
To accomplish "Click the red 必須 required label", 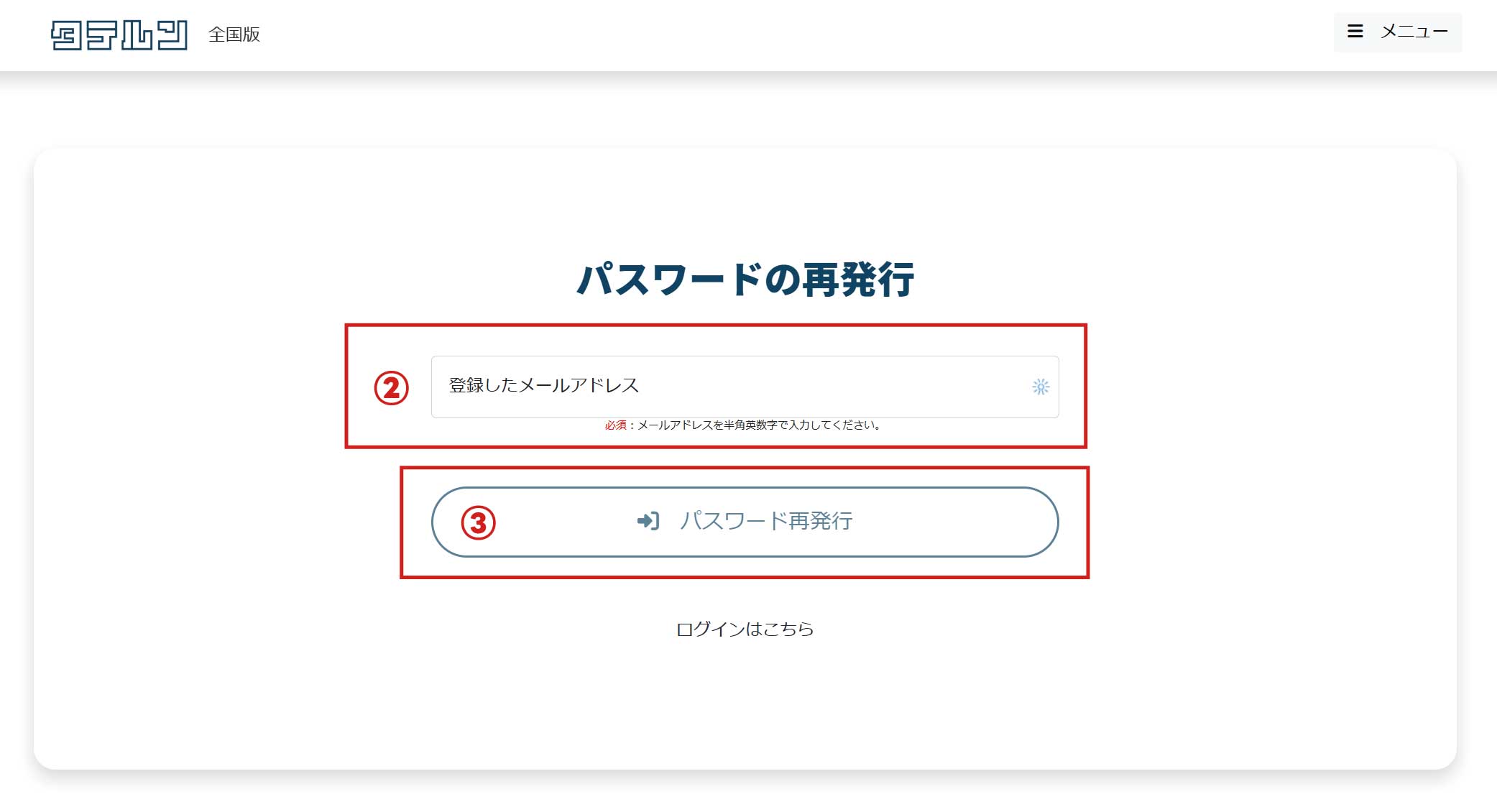I will coord(614,425).
